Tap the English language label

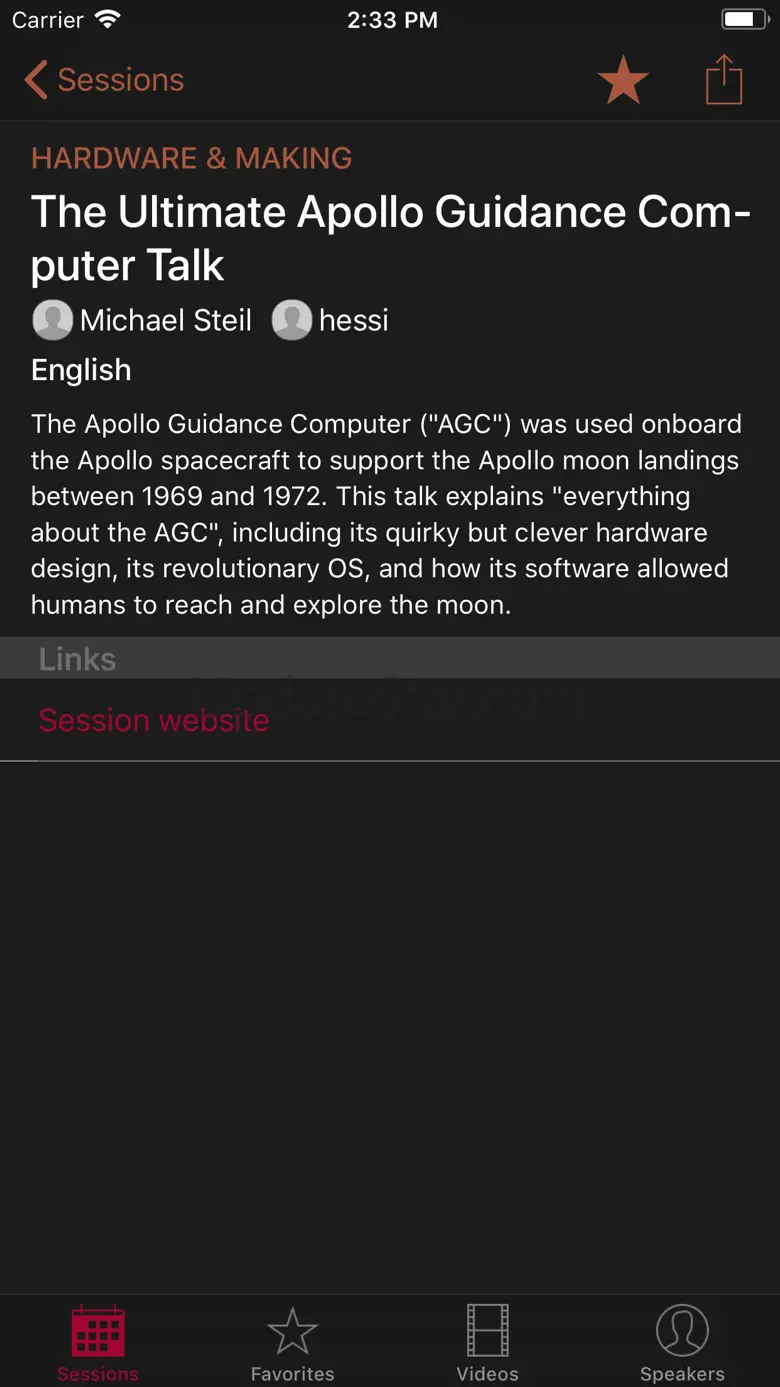(x=81, y=370)
